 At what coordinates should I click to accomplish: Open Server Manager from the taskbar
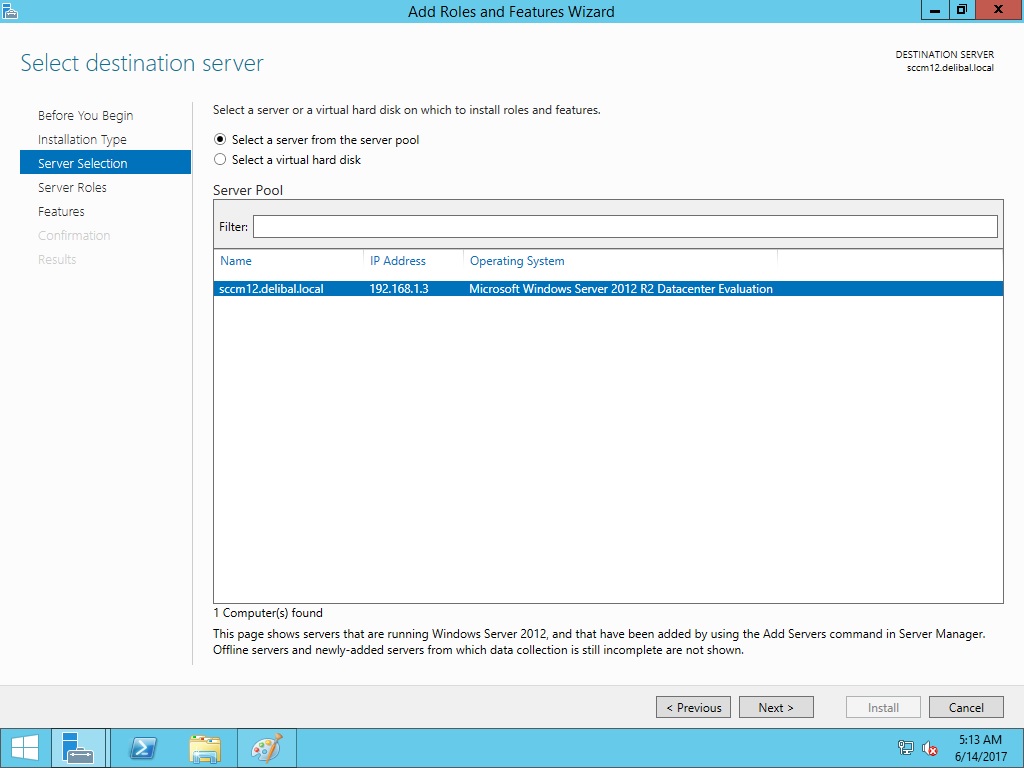76,748
